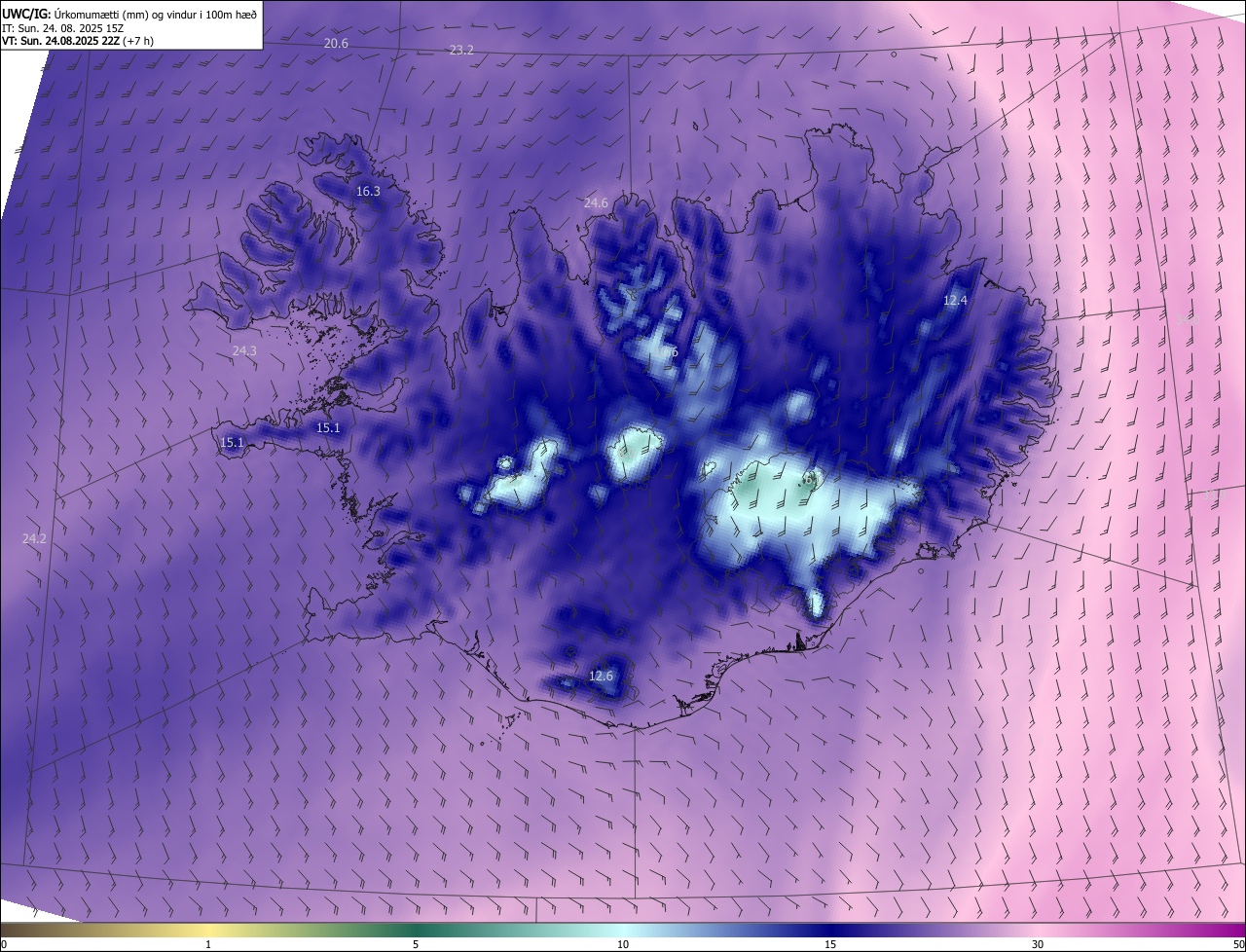Click the map value label 24.2
The image size is (1246, 952).
pos(34,538)
